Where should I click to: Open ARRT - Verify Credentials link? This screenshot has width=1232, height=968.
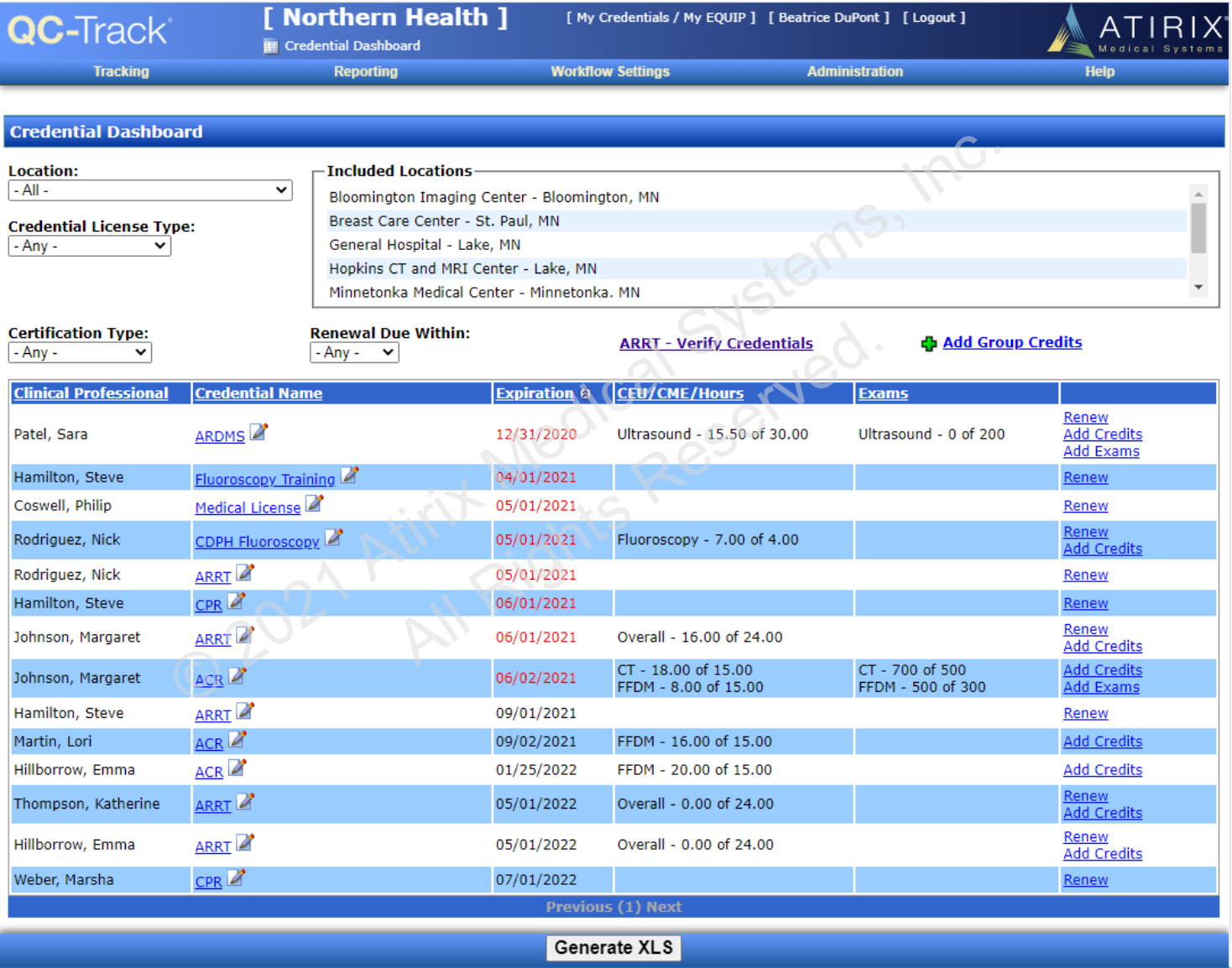(715, 343)
